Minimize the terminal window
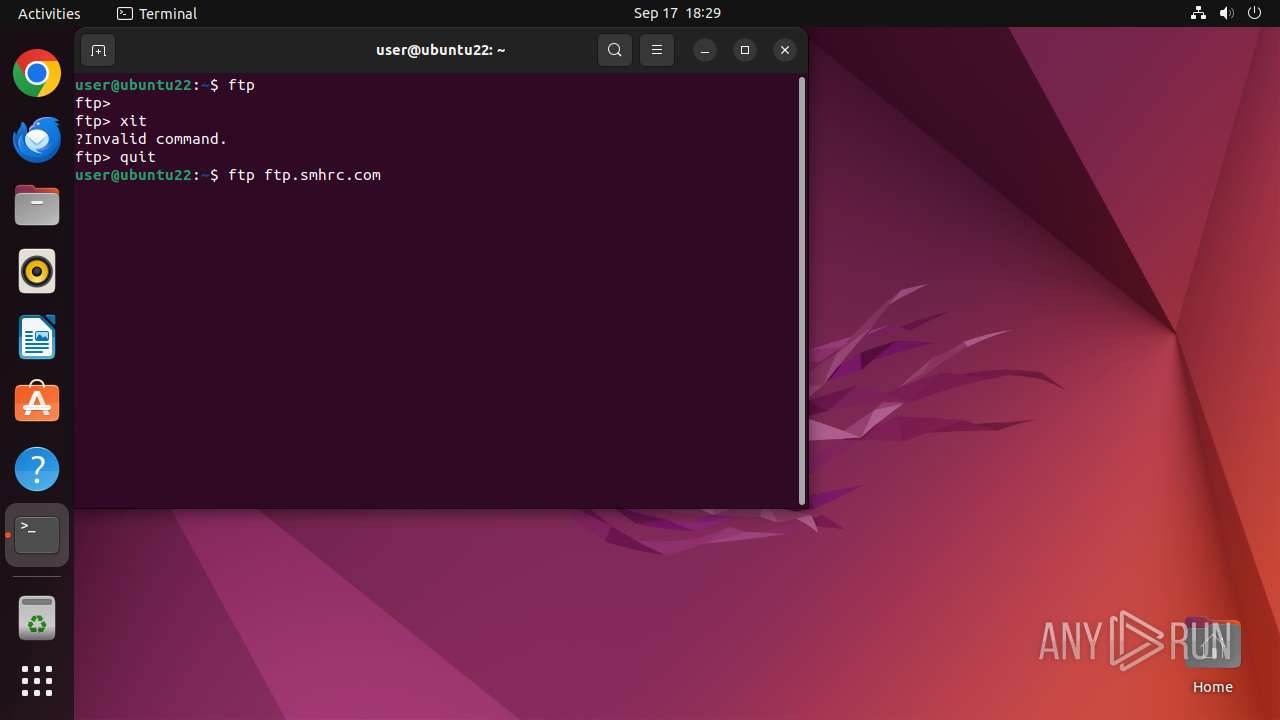The image size is (1280, 720). point(705,50)
